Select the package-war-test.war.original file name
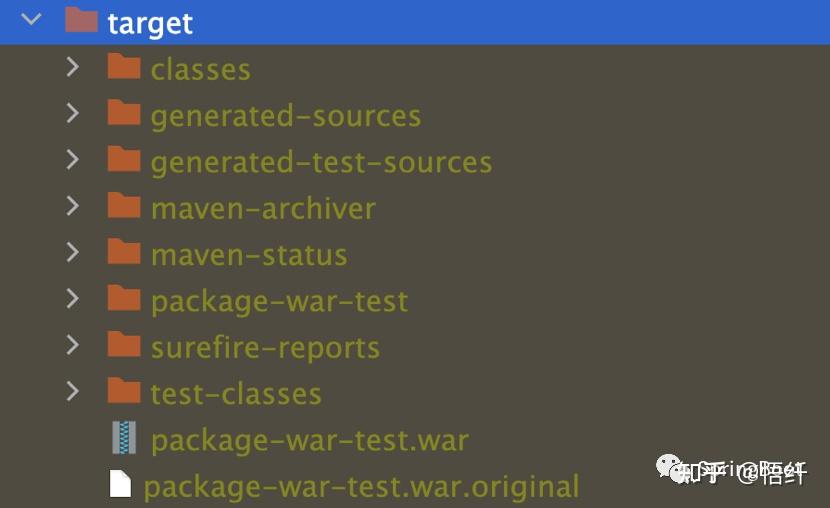 point(361,487)
